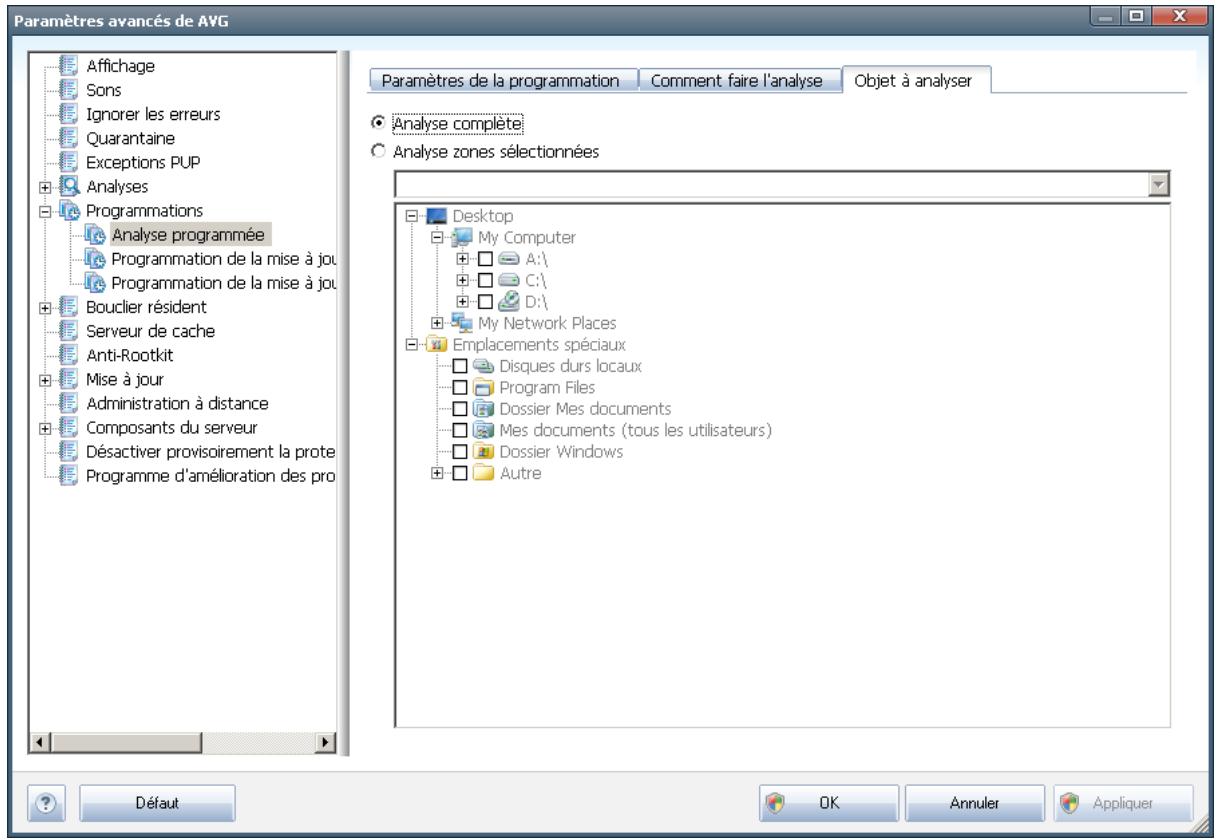Collapse the Desktop tree node

[411, 217]
